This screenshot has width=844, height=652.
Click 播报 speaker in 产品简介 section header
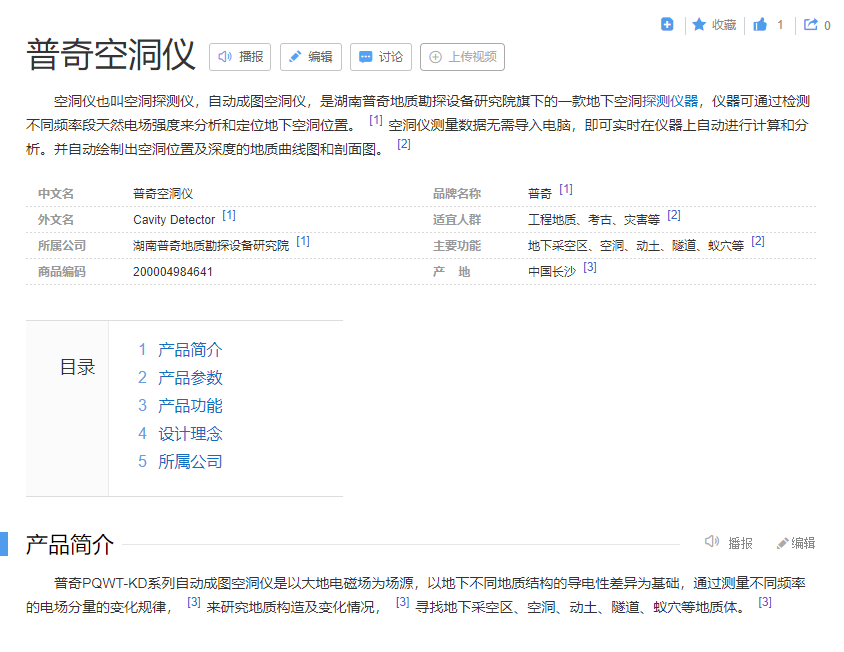tap(728, 543)
